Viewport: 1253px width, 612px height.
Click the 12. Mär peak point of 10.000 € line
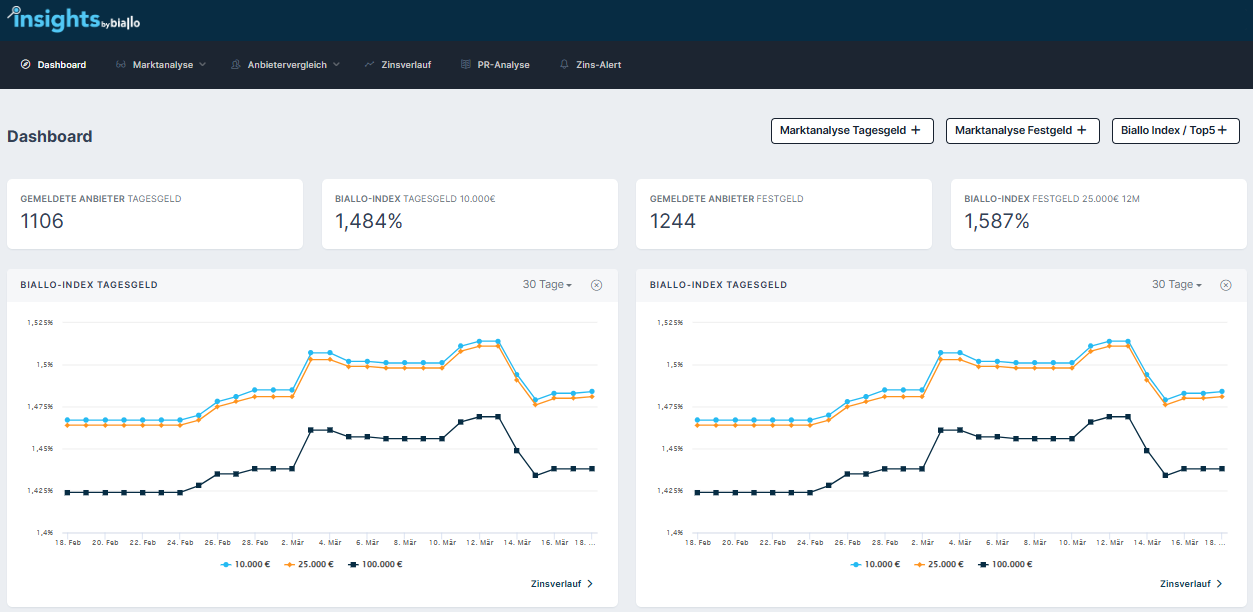(480, 342)
